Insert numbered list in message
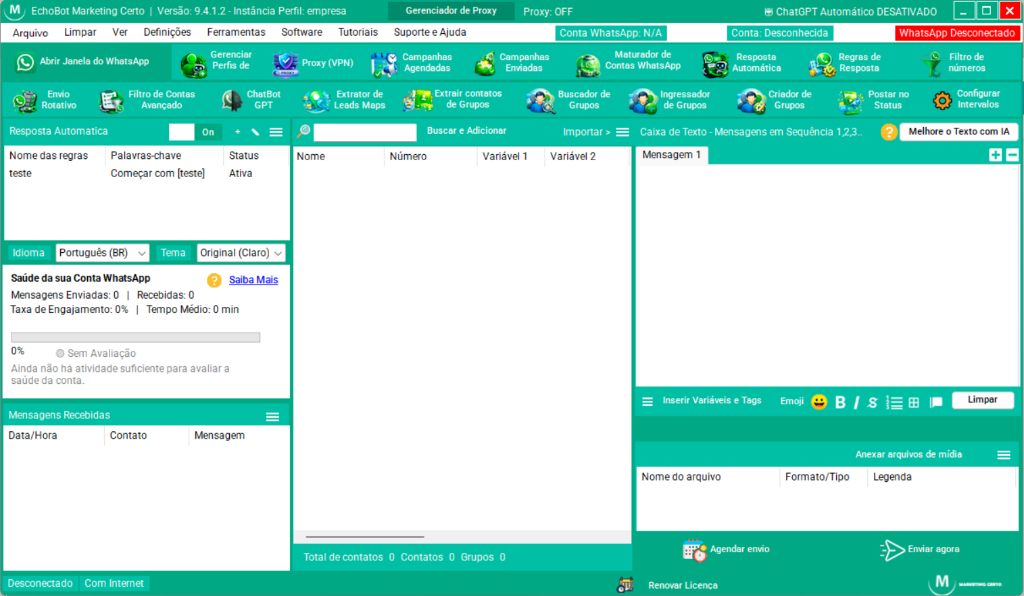Screen dimensions: 1024x596 (894, 403)
